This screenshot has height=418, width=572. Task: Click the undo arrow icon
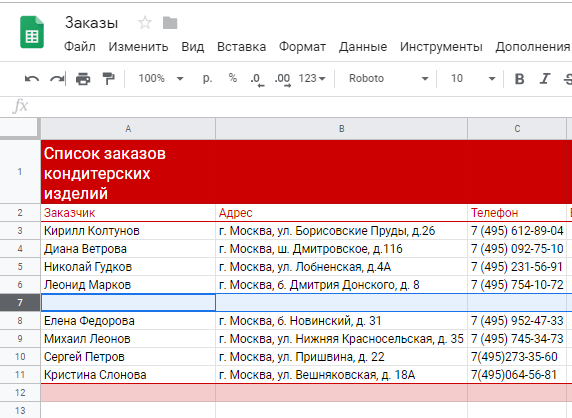click(x=32, y=79)
